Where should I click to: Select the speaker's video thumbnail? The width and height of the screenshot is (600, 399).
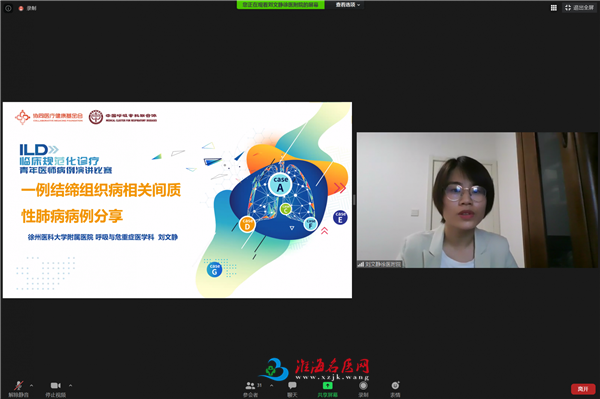477,200
